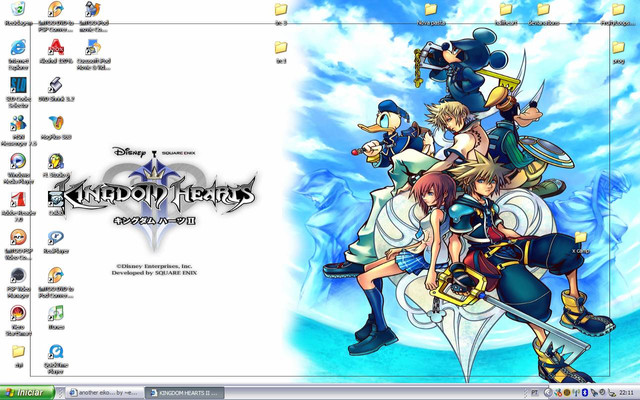Screen dimensions: 640x400
Task: Open the Nova pasta folder
Action: click(x=431, y=10)
